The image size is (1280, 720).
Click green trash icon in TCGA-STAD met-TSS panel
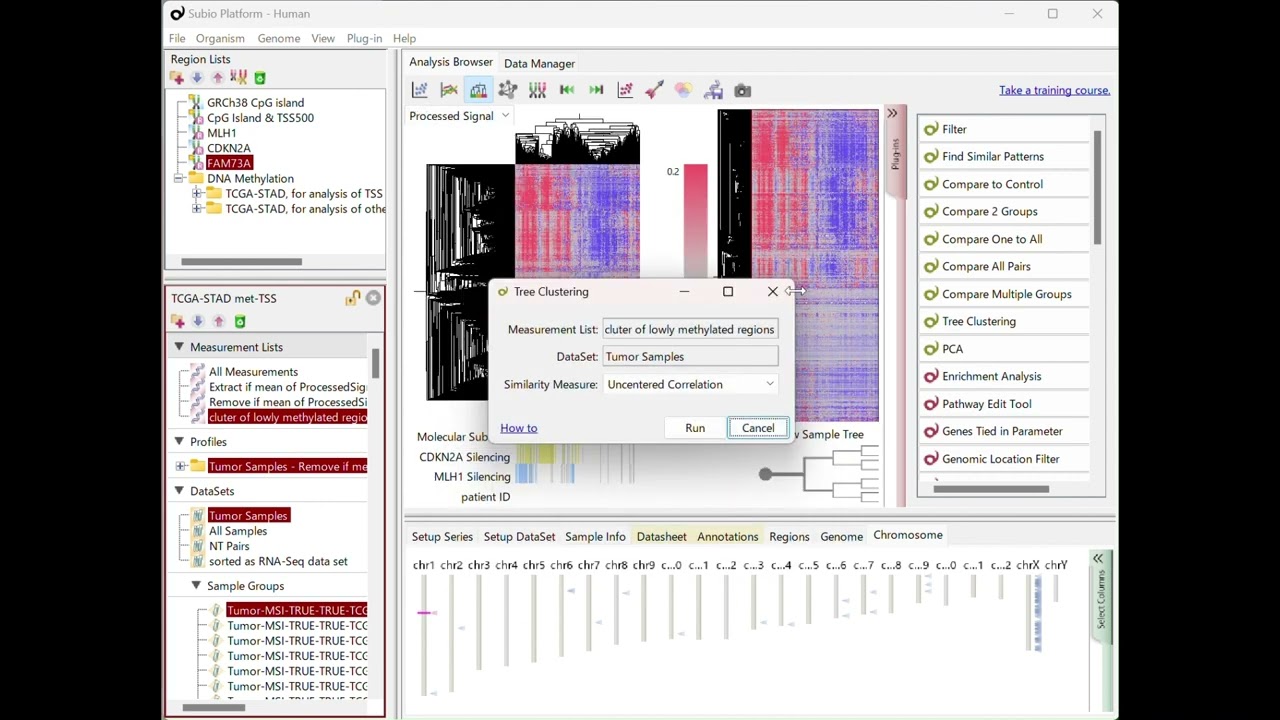(x=240, y=321)
